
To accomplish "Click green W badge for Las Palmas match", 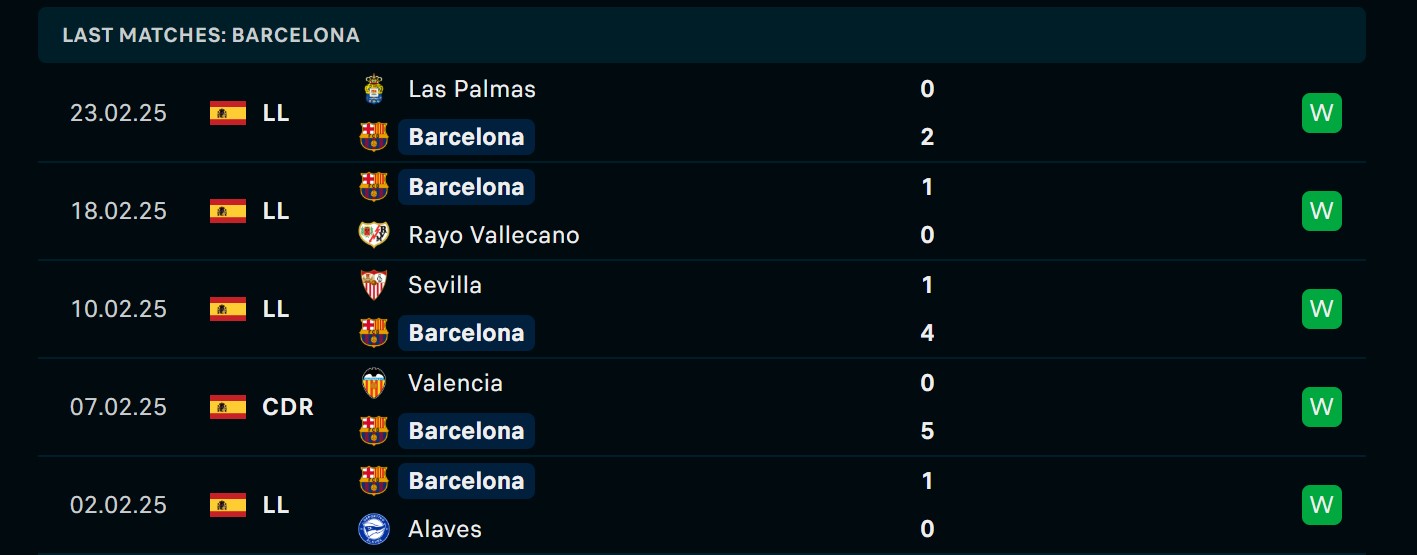I will point(1322,113).
